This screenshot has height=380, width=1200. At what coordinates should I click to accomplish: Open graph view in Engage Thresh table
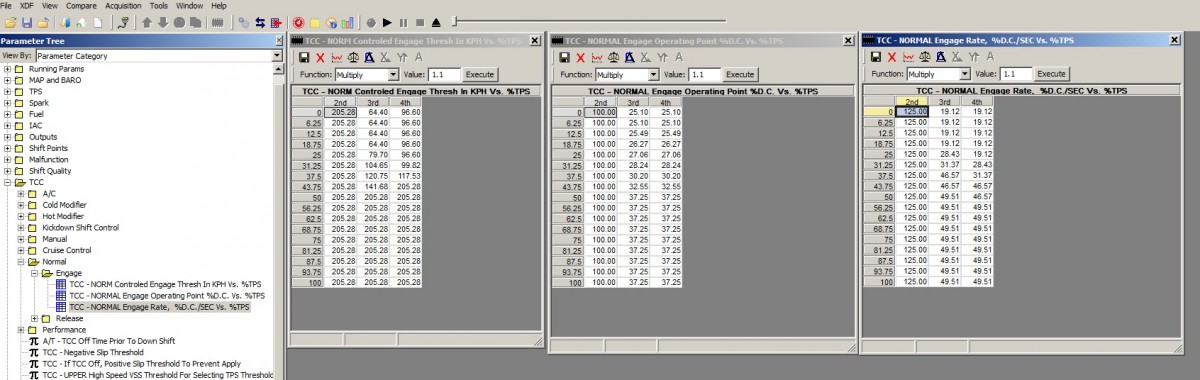pos(337,57)
